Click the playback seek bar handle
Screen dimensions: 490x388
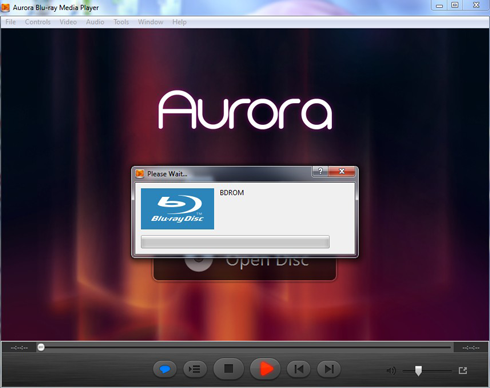point(41,347)
